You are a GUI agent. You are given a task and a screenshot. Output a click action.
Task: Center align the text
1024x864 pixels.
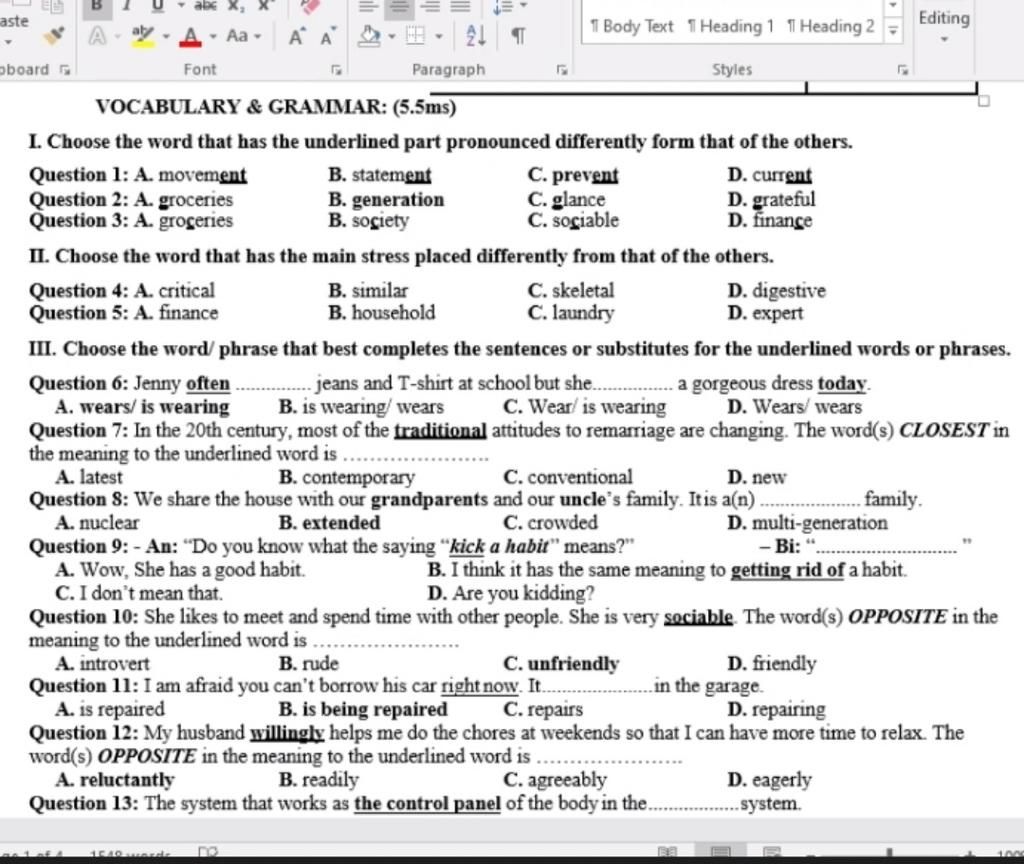[399, 6]
